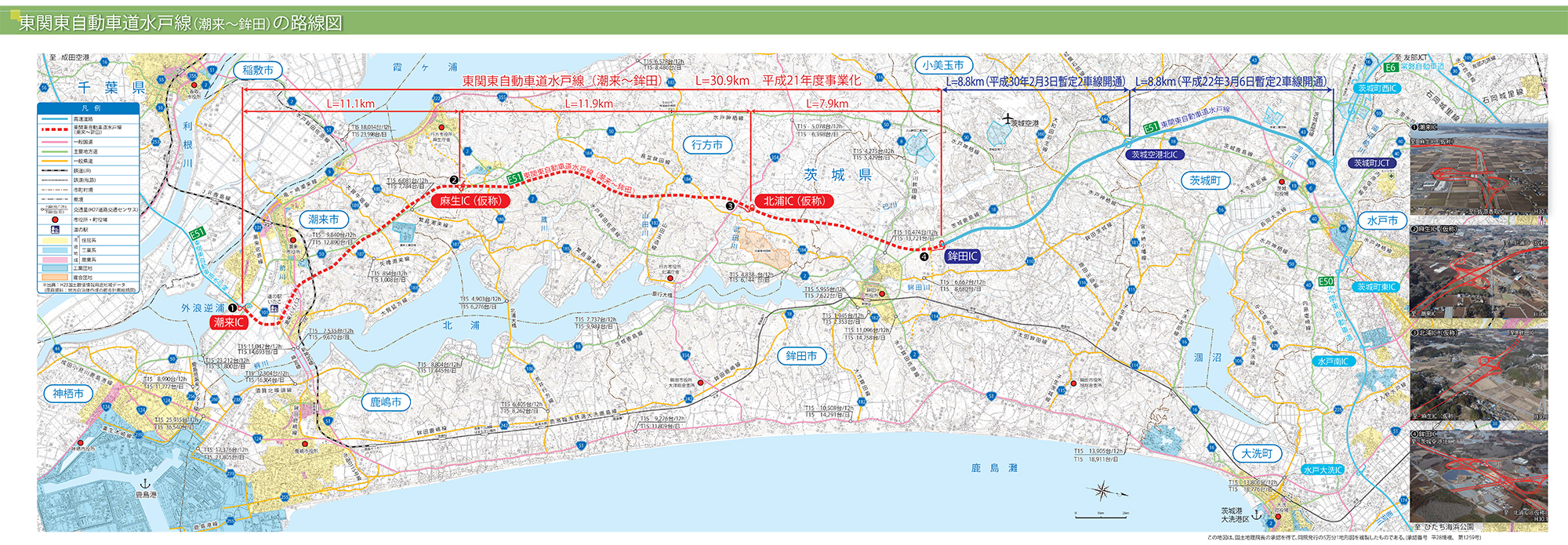Select the 北浦IC（仮称） interchange label

(x=793, y=201)
